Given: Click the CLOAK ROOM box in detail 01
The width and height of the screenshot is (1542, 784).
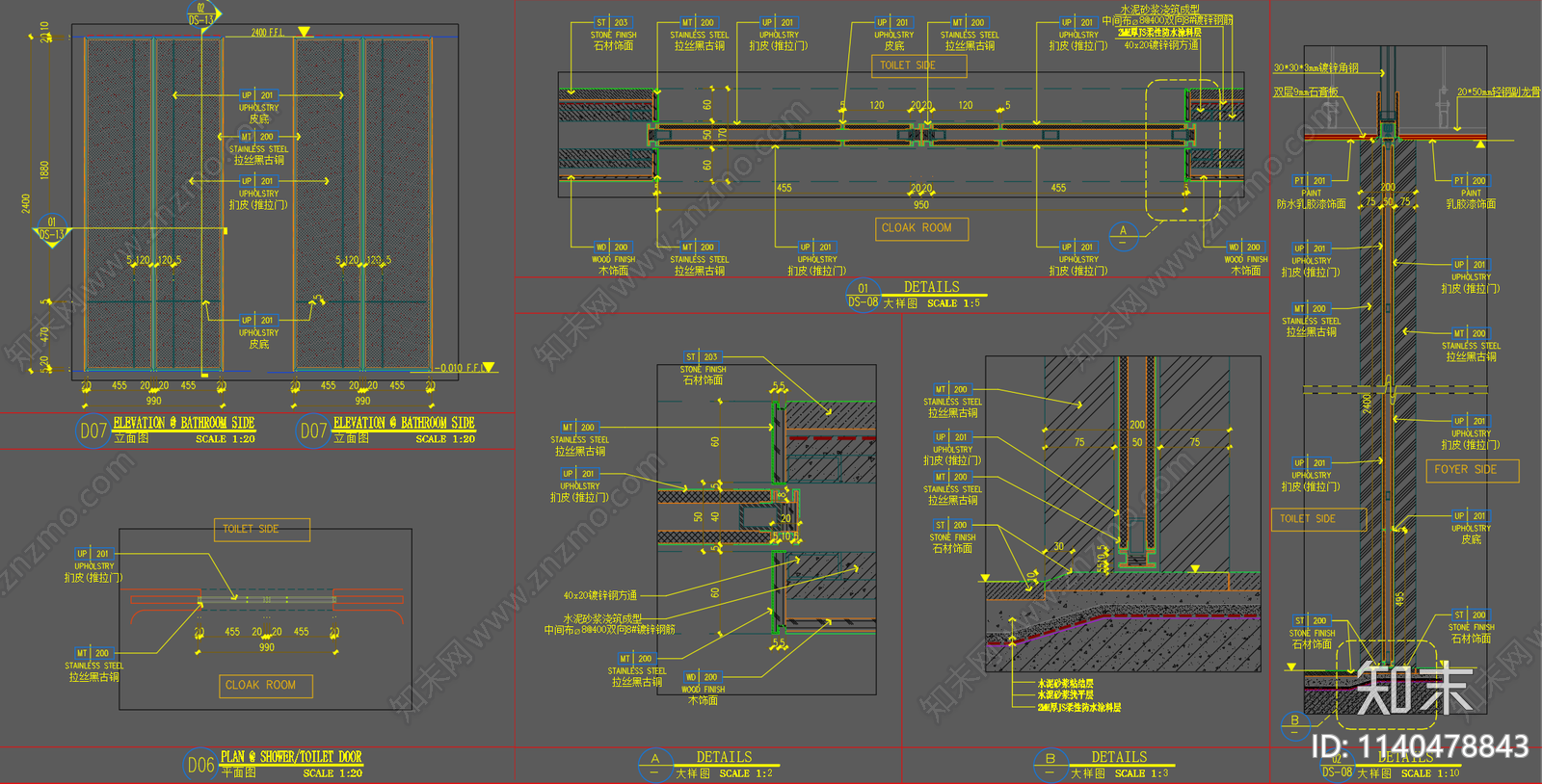Looking at the screenshot, I should [x=920, y=228].
